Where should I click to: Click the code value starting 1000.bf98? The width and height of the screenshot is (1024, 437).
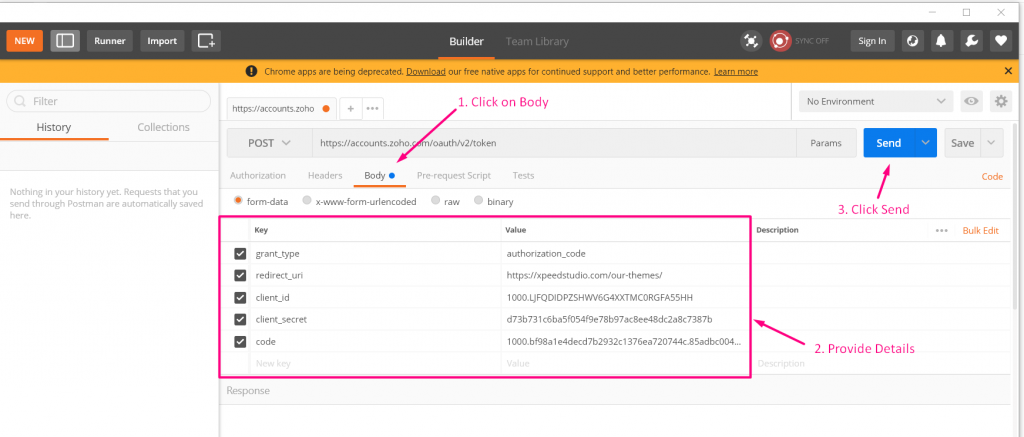click(624, 342)
